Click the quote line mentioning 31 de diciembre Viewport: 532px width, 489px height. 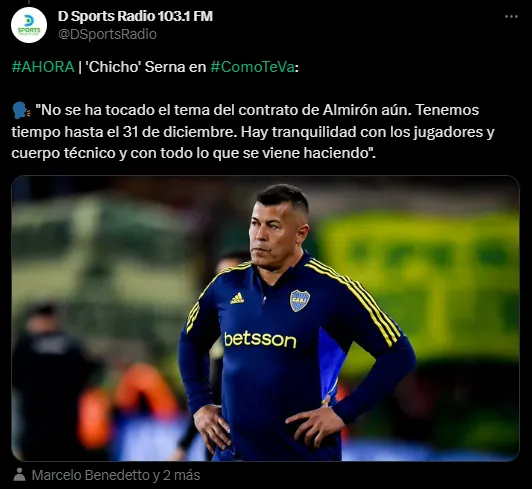(x=253, y=132)
